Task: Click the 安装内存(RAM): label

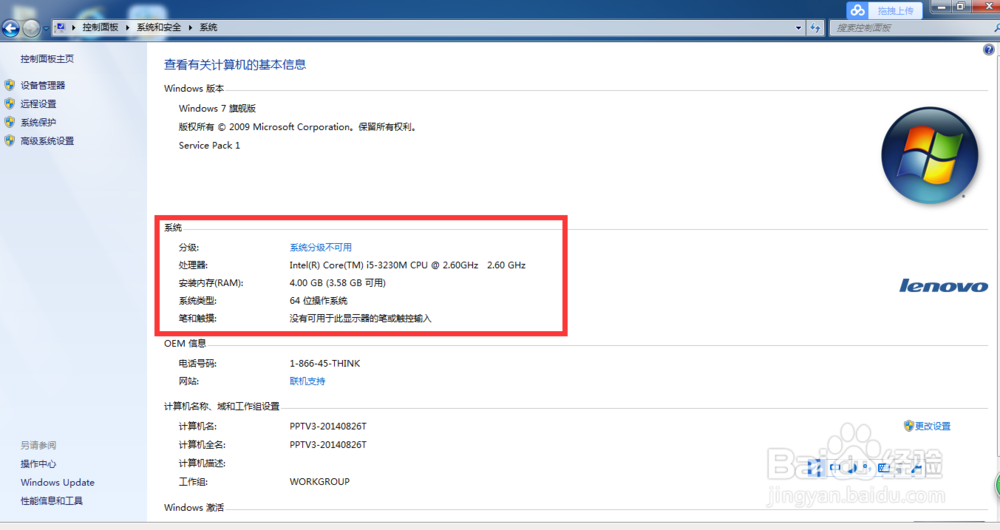Action: [x=210, y=283]
